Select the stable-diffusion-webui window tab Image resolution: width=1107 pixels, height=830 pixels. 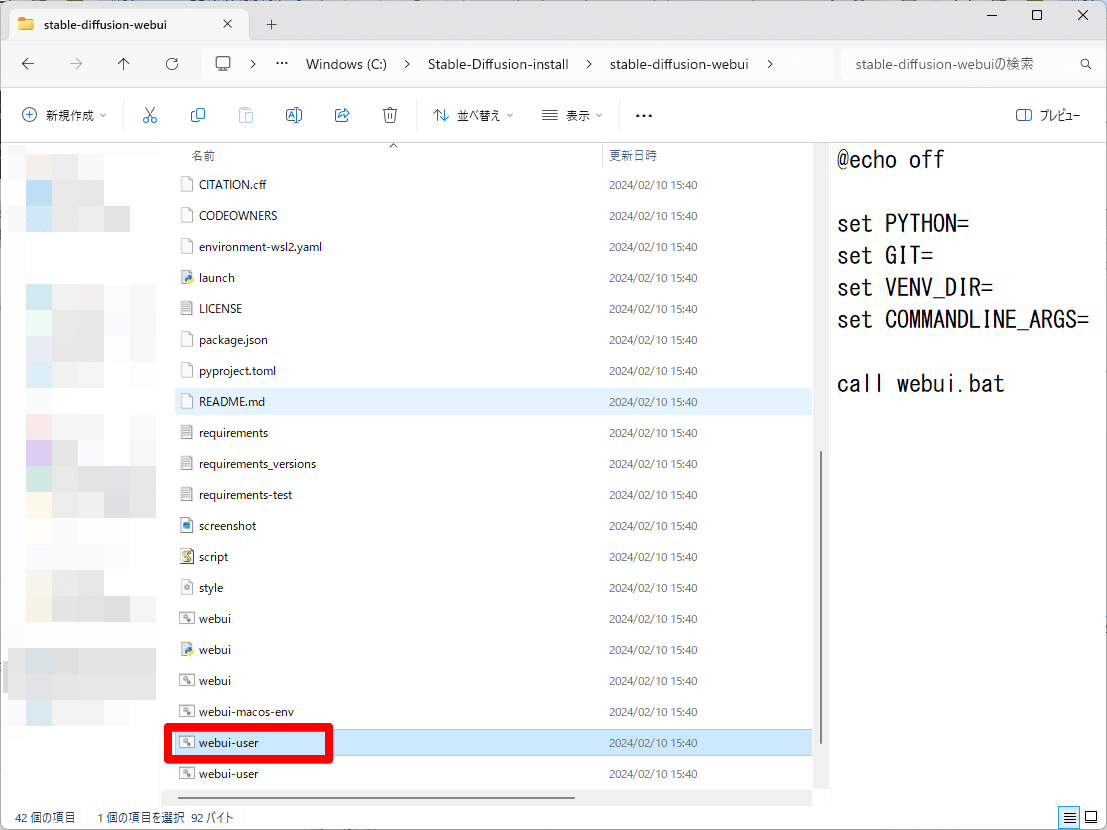pos(127,25)
